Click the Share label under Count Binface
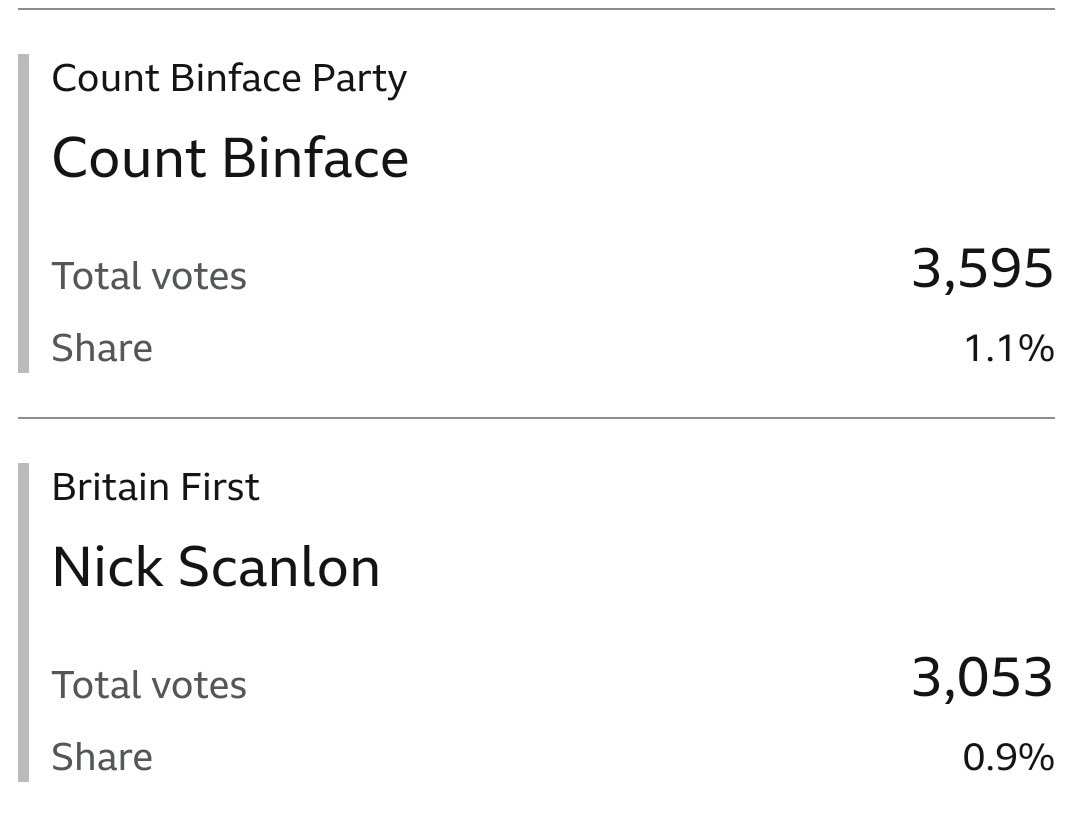Image resolution: width=1076 pixels, height=822 pixels. pyautogui.click(x=102, y=348)
